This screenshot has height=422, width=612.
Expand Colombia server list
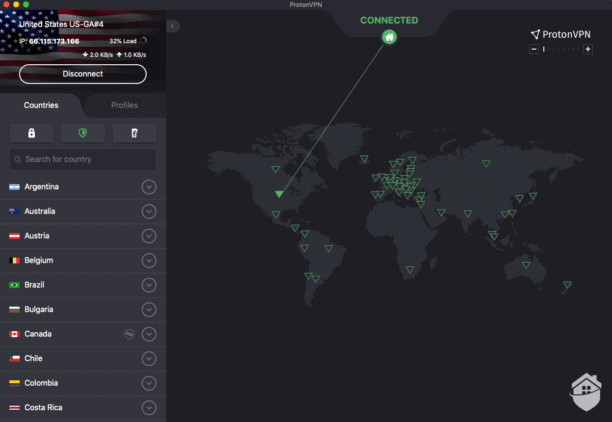149,383
